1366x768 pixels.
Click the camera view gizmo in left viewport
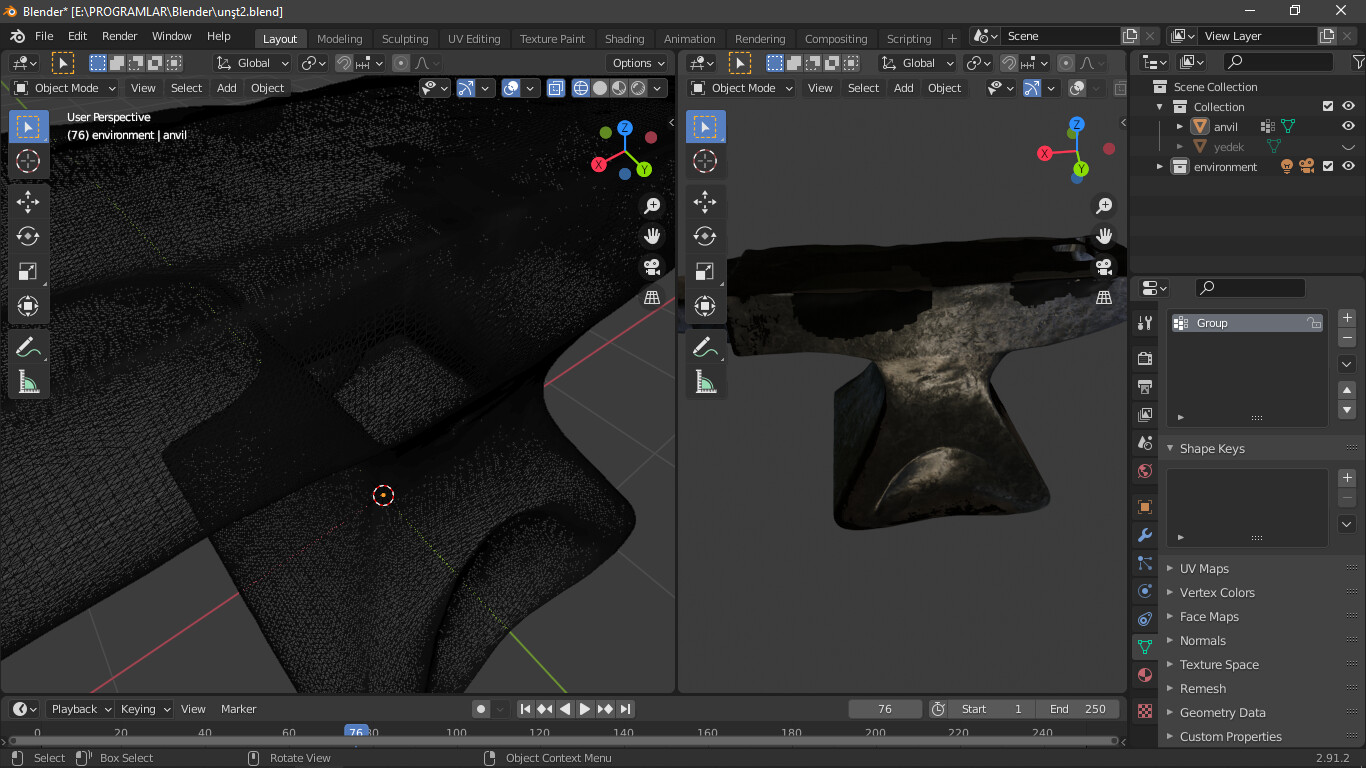pyautogui.click(x=652, y=267)
